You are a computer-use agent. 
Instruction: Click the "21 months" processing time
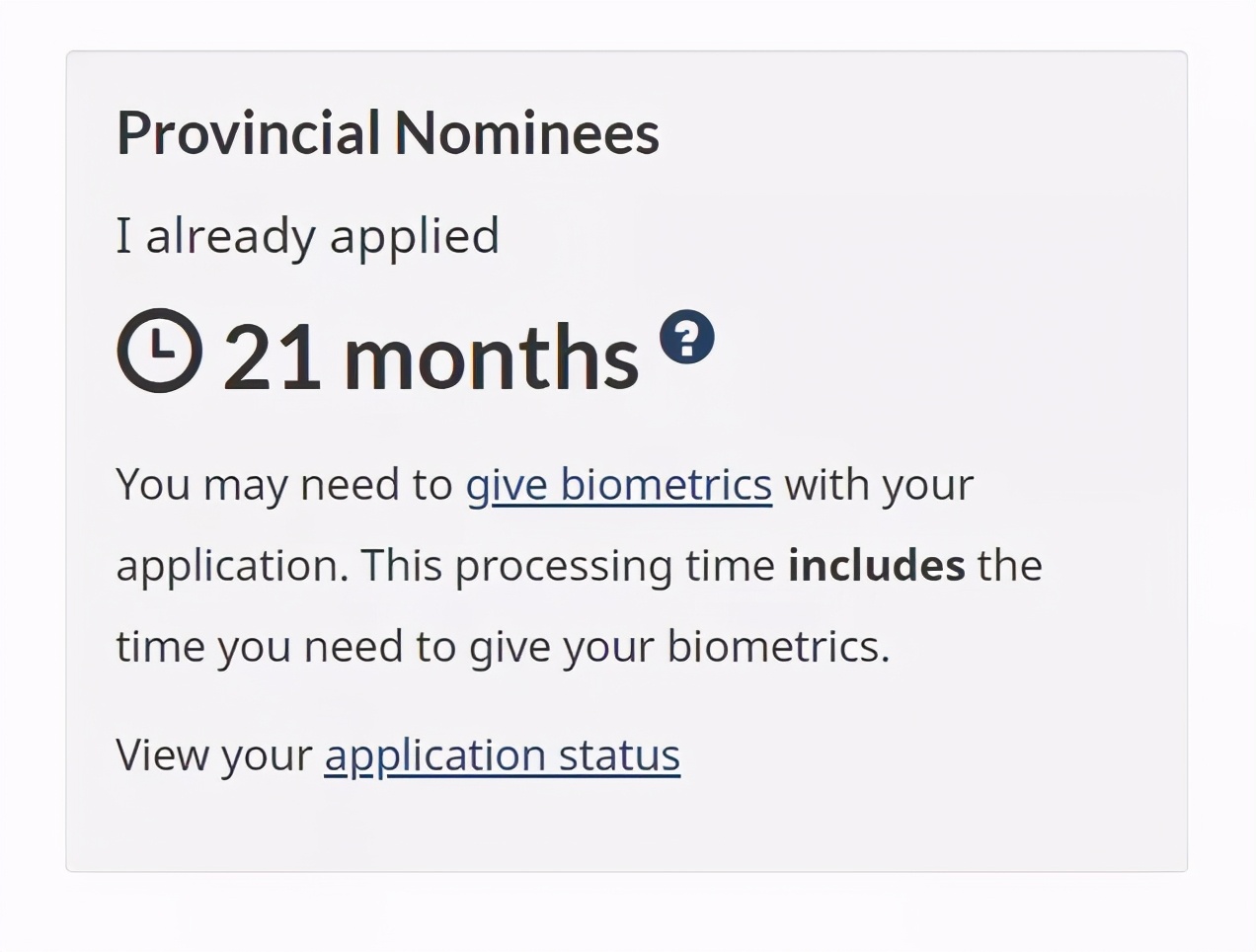(x=432, y=356)
